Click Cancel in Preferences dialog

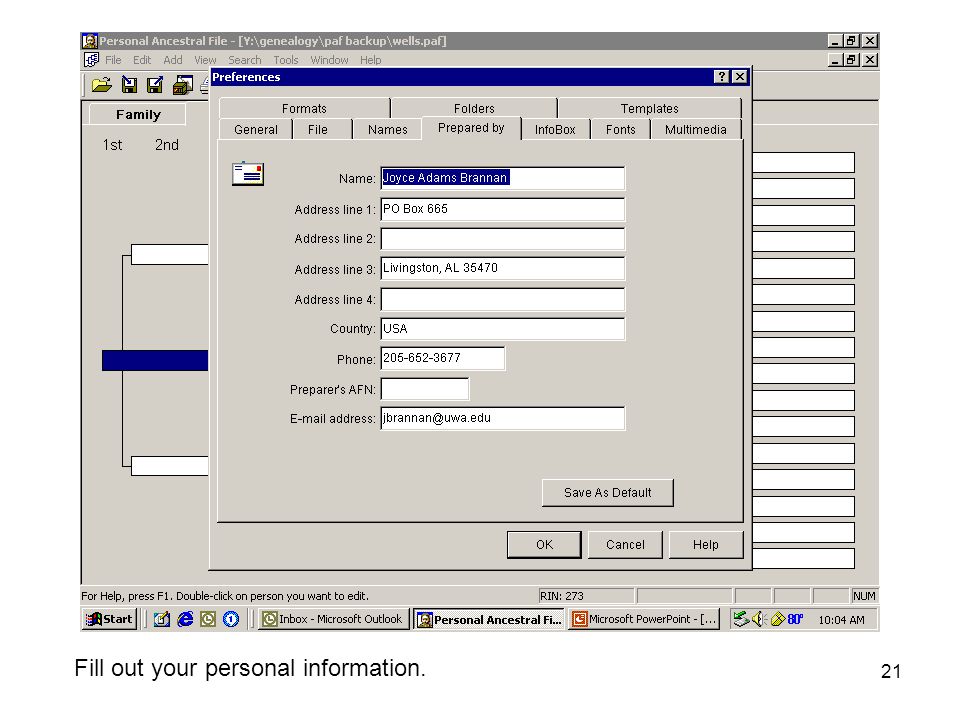pyautogui.click(x=625, y=544)
